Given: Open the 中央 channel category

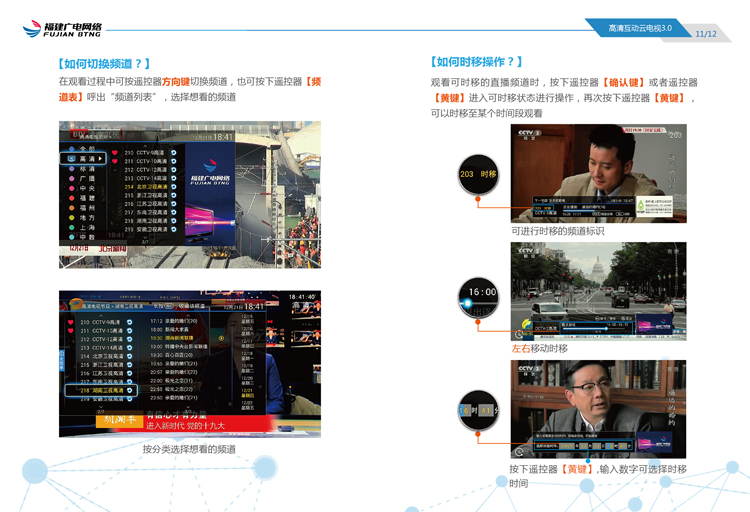Looking at the screenshot, I should (x=88, y=188).
